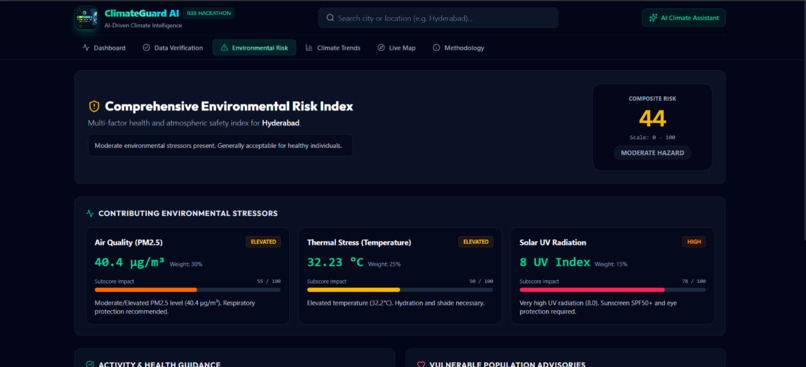Click the Thermal Stress subscore impact bar
806x367 pixels.
tap(400, 290)
